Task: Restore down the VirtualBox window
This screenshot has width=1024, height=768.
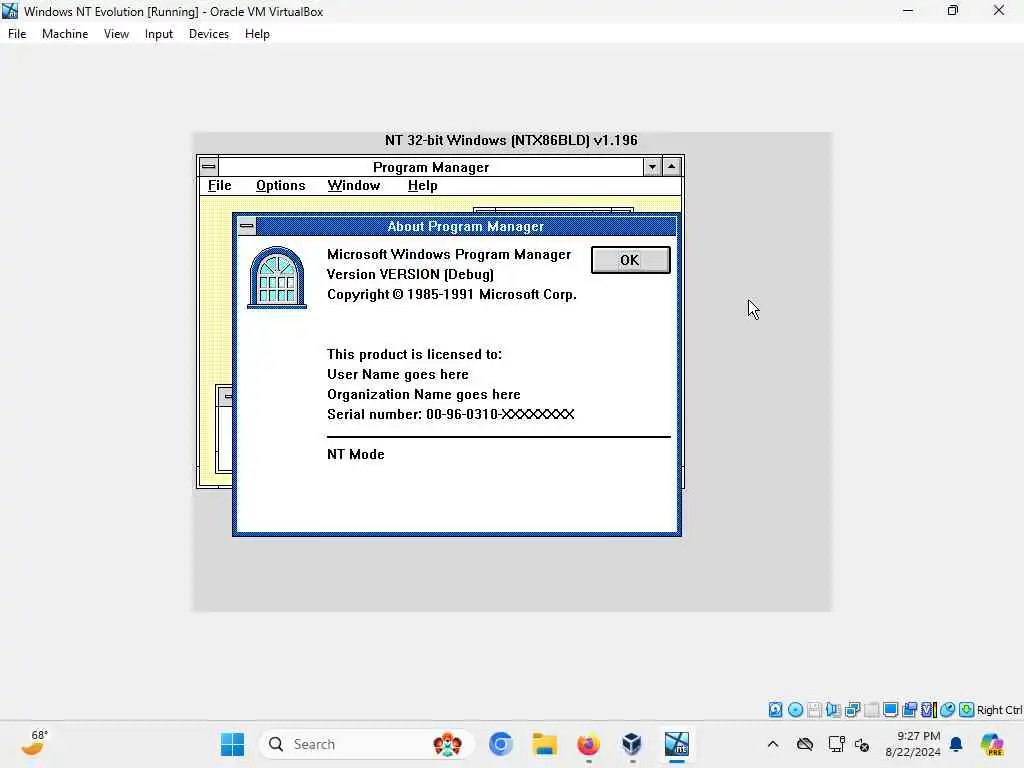Action: [953, 10]
